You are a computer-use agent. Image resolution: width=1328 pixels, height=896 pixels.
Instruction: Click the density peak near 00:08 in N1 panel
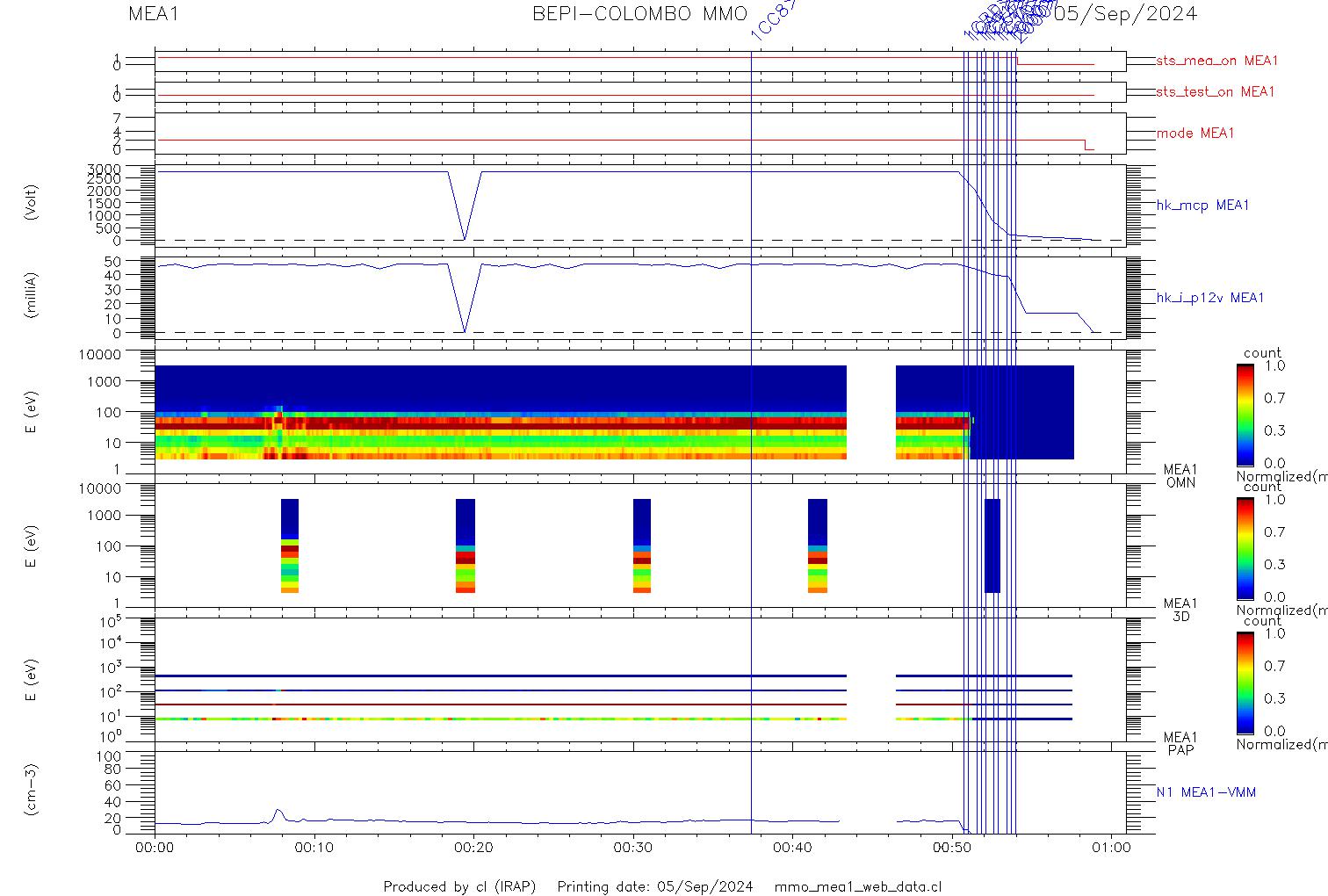pos(278,814)
